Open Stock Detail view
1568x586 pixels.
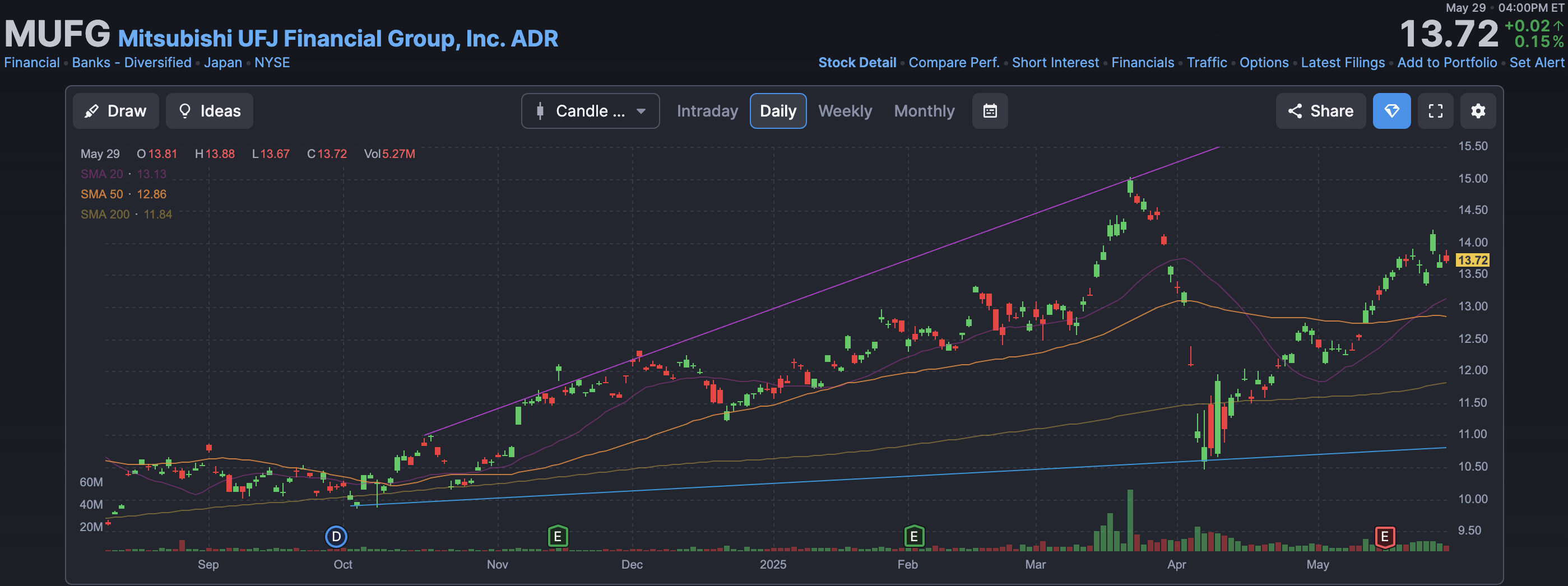coord(857,63)
